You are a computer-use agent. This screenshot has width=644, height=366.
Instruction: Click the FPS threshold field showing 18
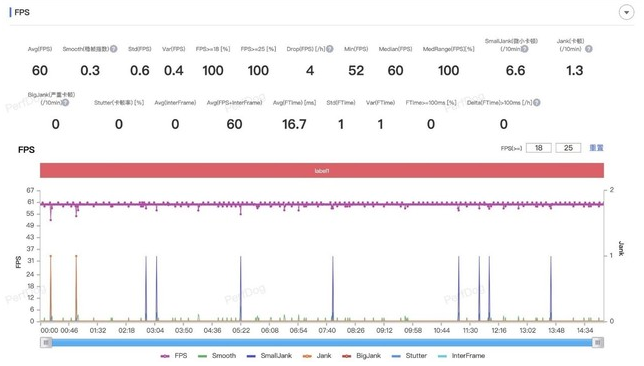pyautogui.click(x=538, y=148)
